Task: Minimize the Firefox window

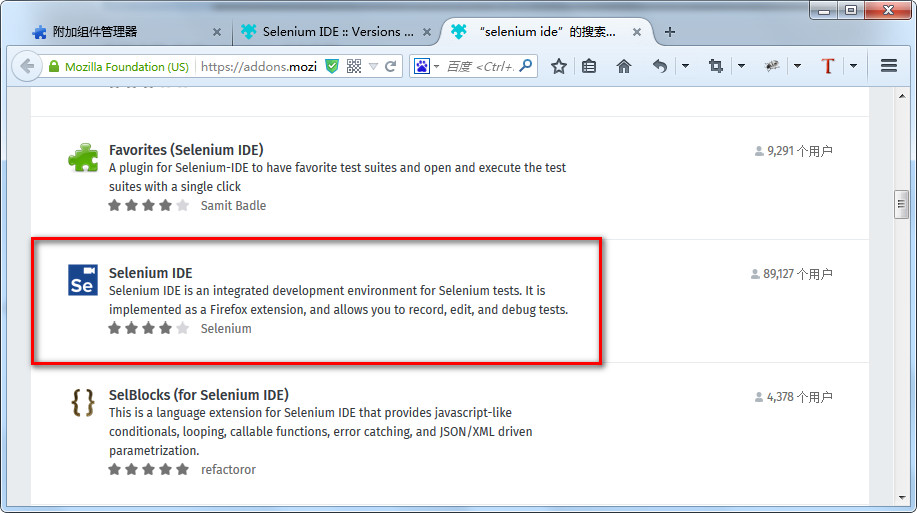Action: click(x=825, y=11)
